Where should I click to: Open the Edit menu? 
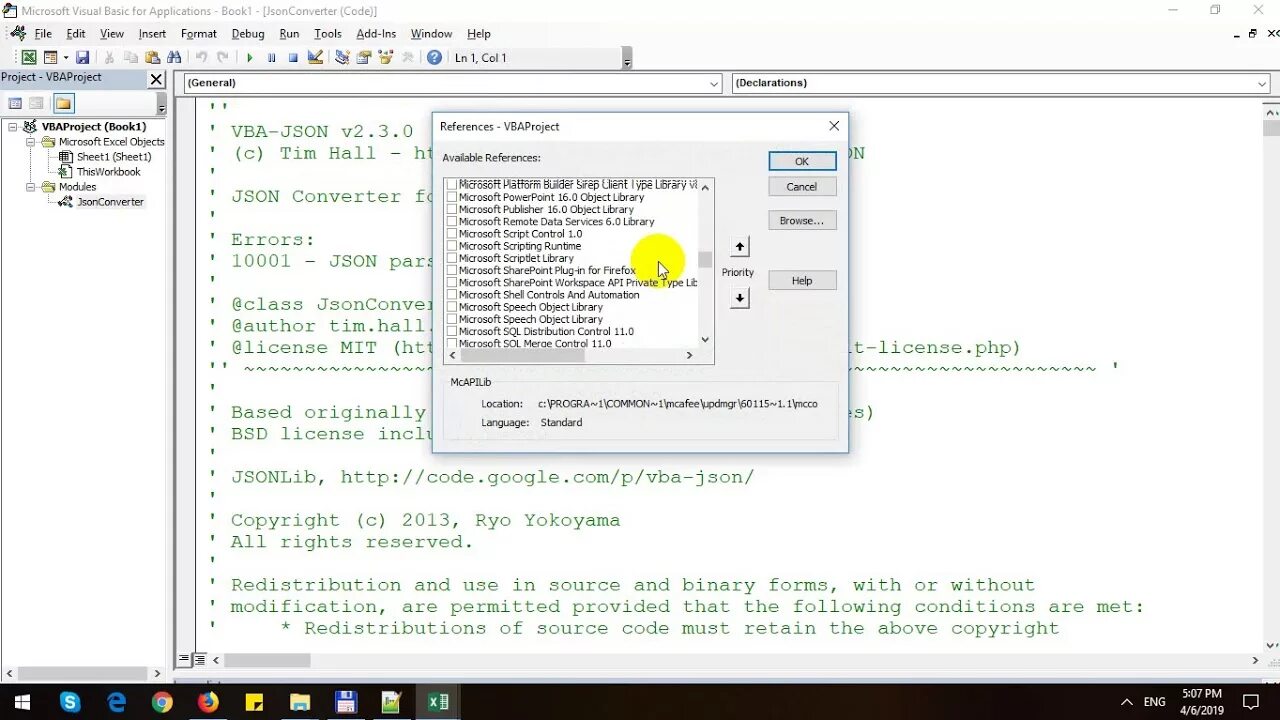(76, 34)
